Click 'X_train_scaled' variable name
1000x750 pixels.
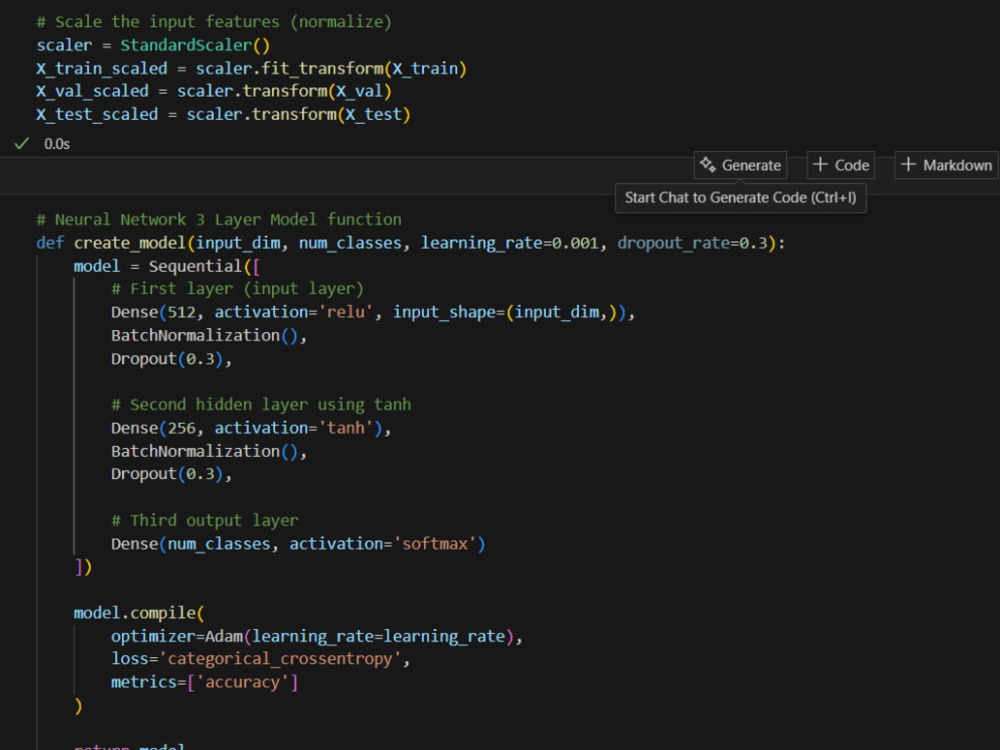coord(102,68)
